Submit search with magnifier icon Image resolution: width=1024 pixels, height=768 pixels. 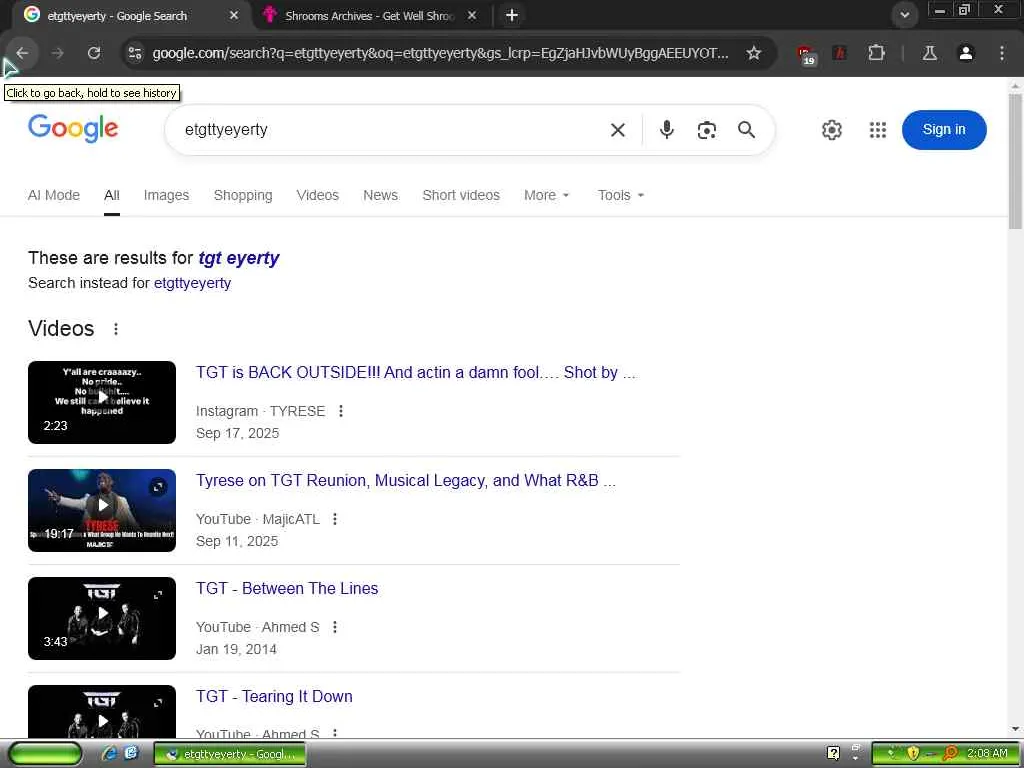point(746,130)
